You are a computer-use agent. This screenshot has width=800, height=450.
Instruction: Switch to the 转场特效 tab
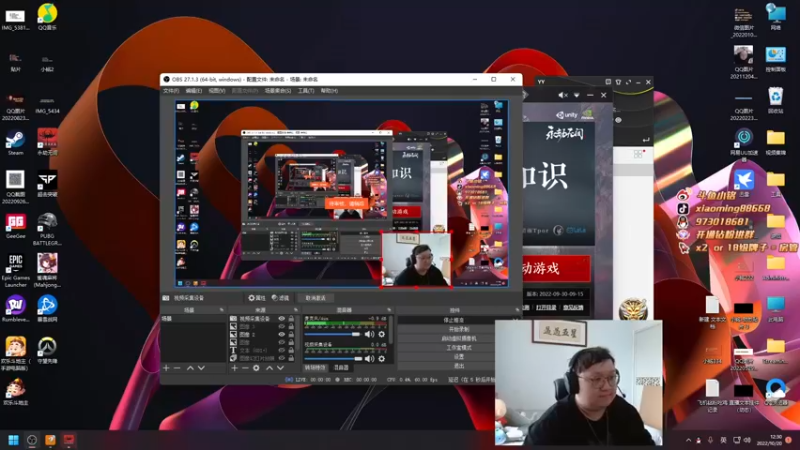(315, 368)
